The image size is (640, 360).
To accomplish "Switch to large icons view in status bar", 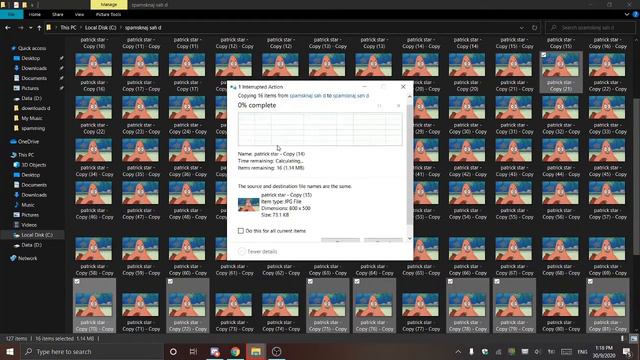I will pos(633,338).
